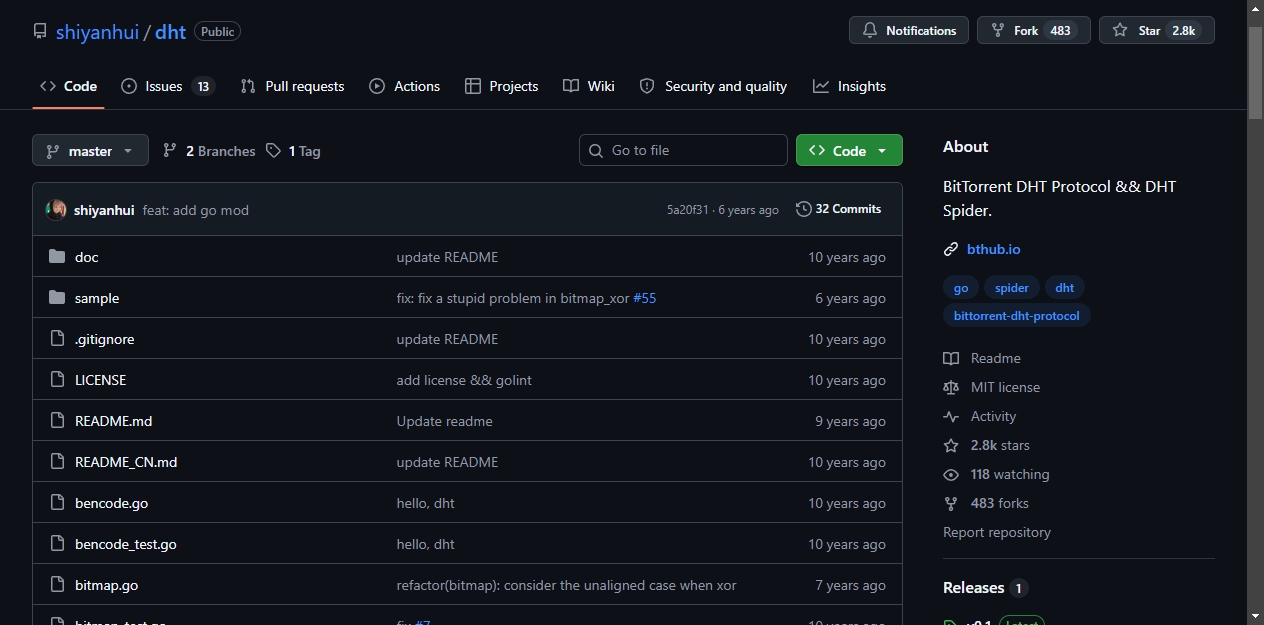Viewport: 1264px width, 625px height.
Task: Select the spider topic tag
Action: 1012,288
